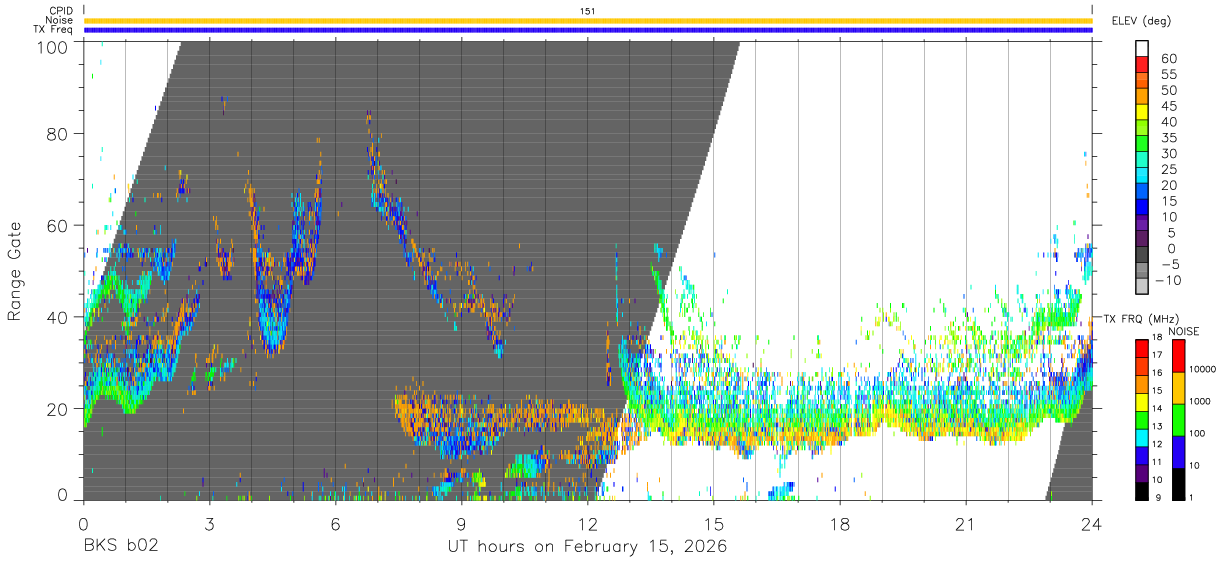Click the x-axis tick label 12

tap(588, 523)
